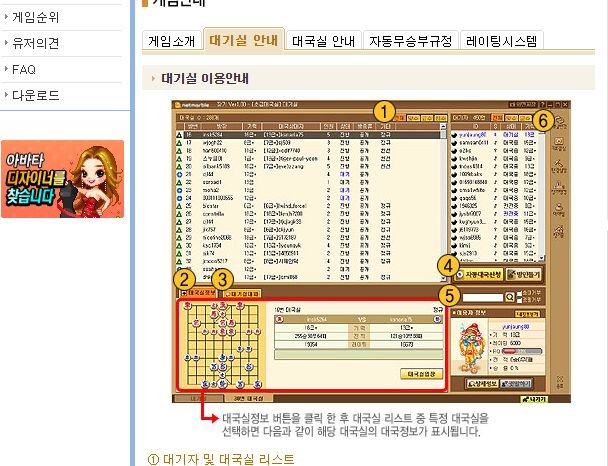Viewport: 608px width, 466px height.
Task: Click the green triangle icon of room 25
Action: [179, 206]
